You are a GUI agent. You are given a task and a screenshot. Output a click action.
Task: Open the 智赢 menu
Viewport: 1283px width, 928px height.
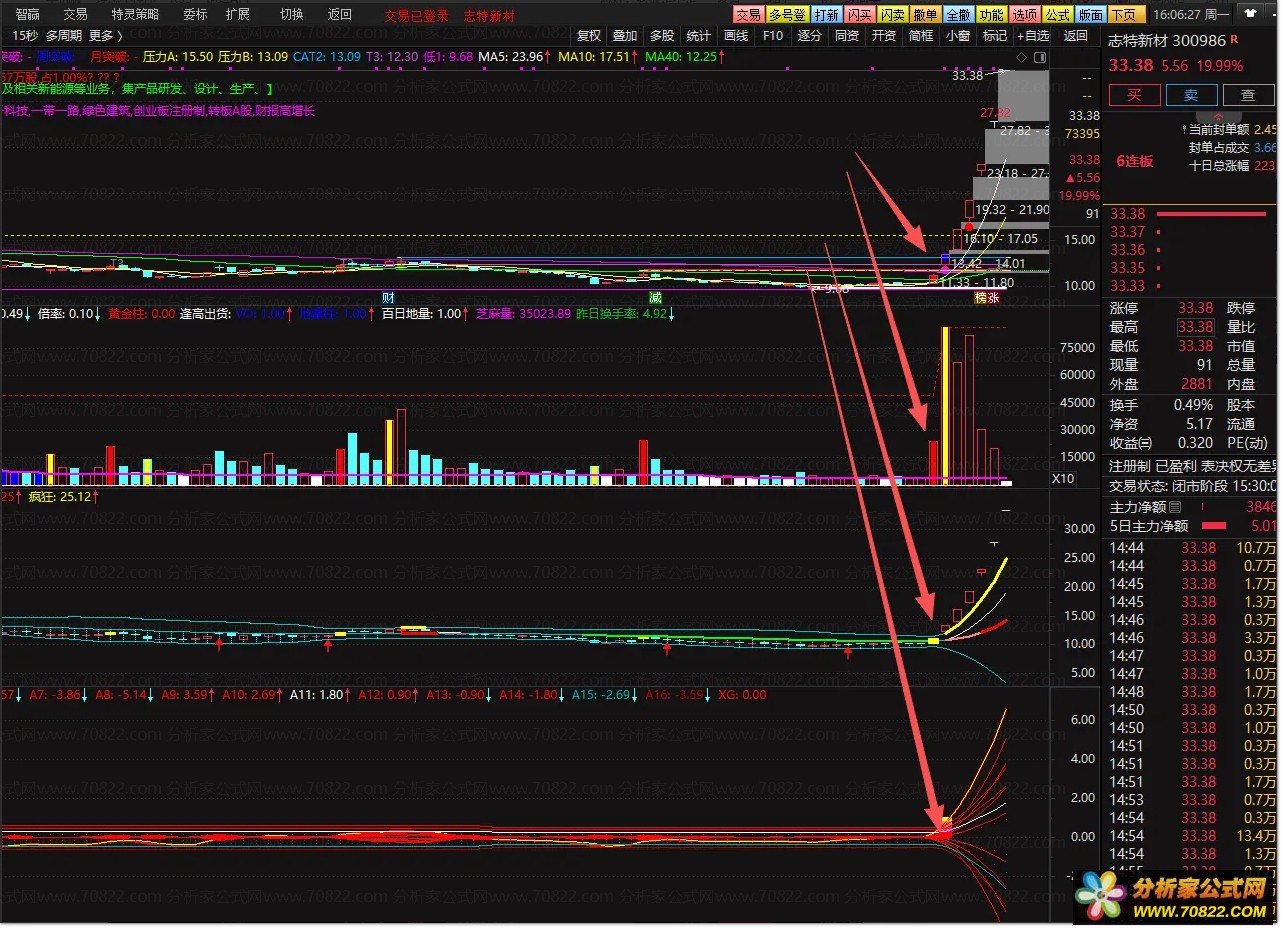28,15
